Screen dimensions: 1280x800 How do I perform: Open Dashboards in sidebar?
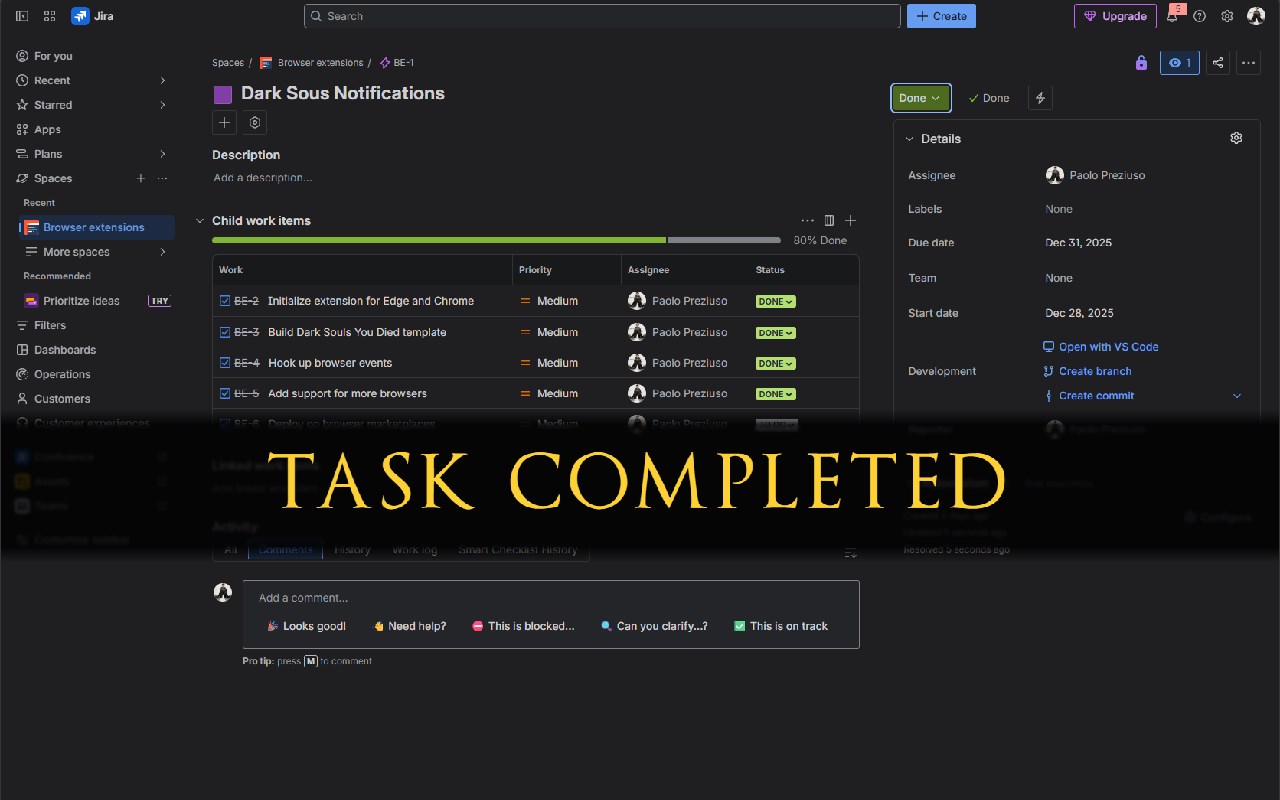[x=92, y=350]
